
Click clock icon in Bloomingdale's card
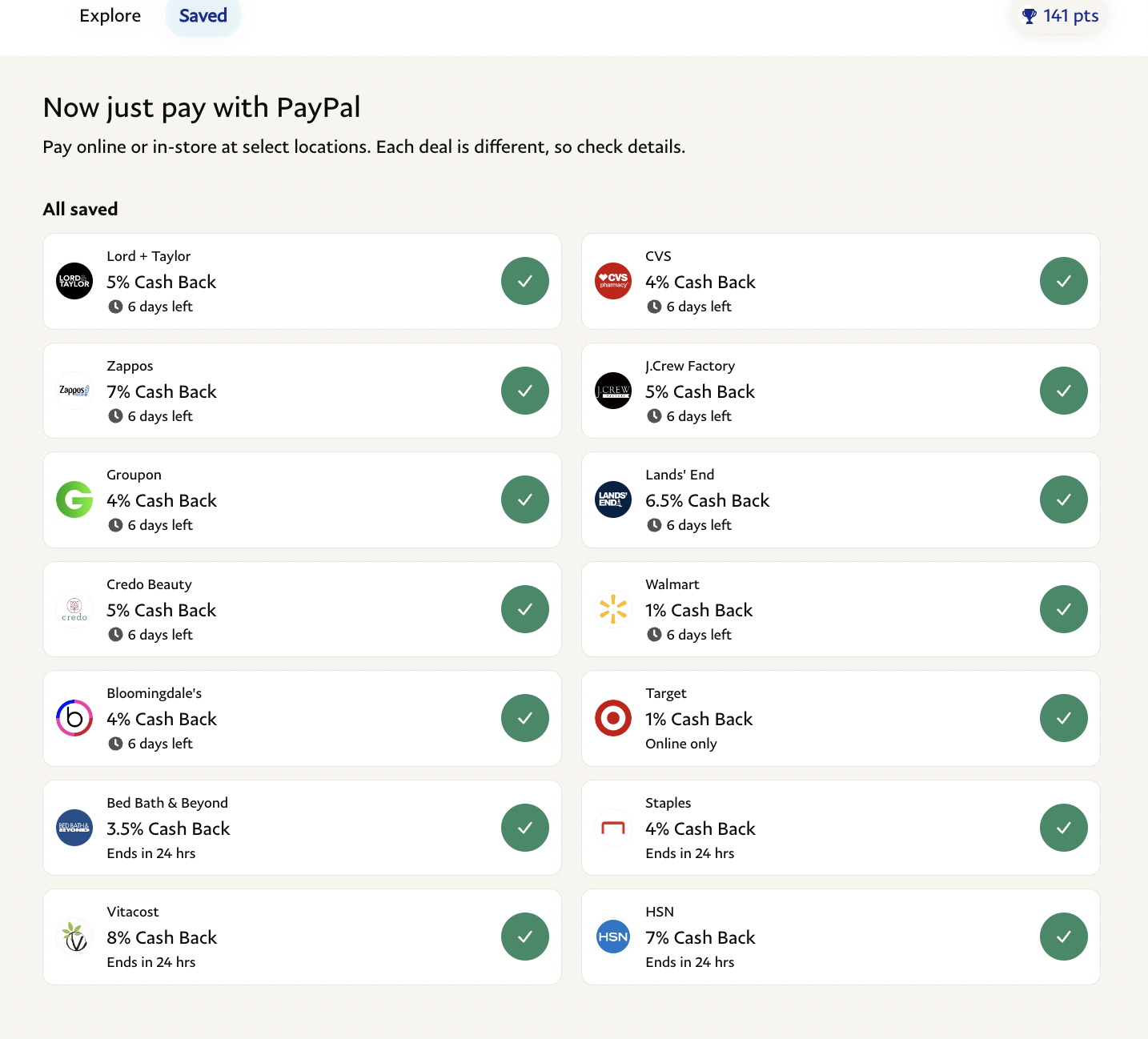tap(115, 744)
